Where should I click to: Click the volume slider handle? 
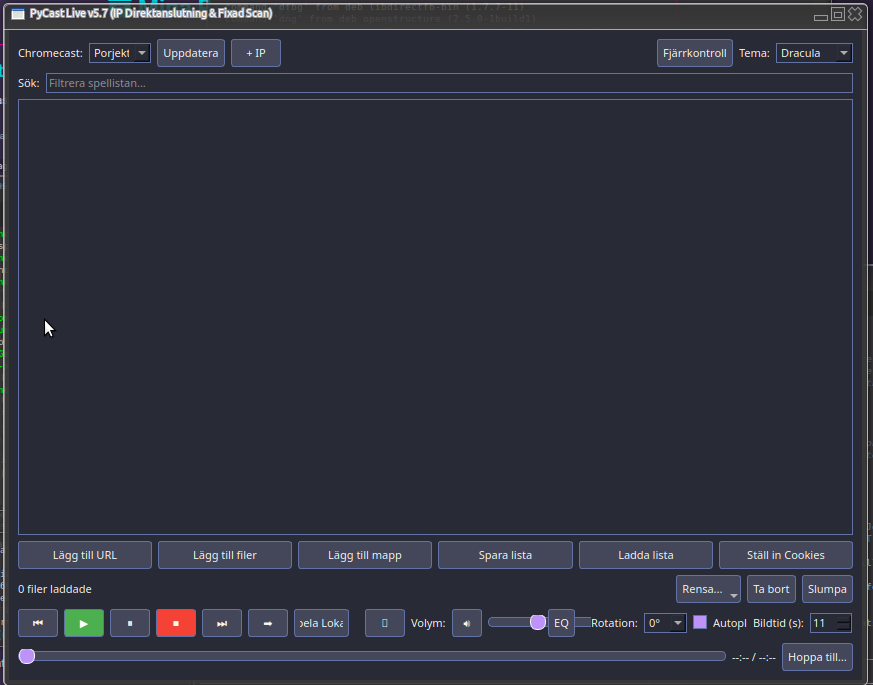(x=538, y=622)
